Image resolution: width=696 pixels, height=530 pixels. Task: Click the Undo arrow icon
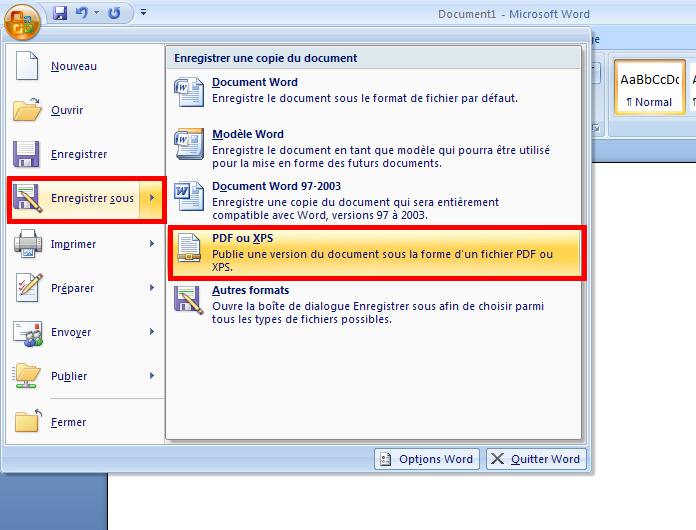coord(83,14)
